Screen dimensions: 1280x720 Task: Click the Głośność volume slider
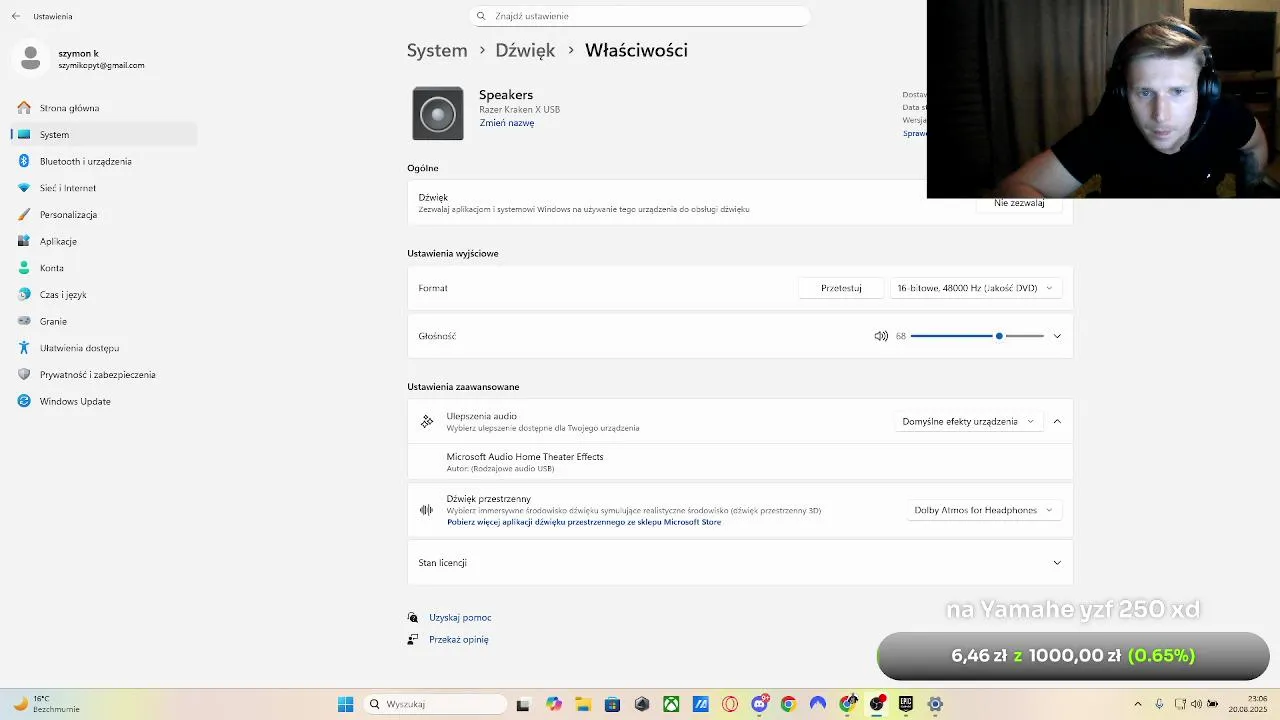977,336
